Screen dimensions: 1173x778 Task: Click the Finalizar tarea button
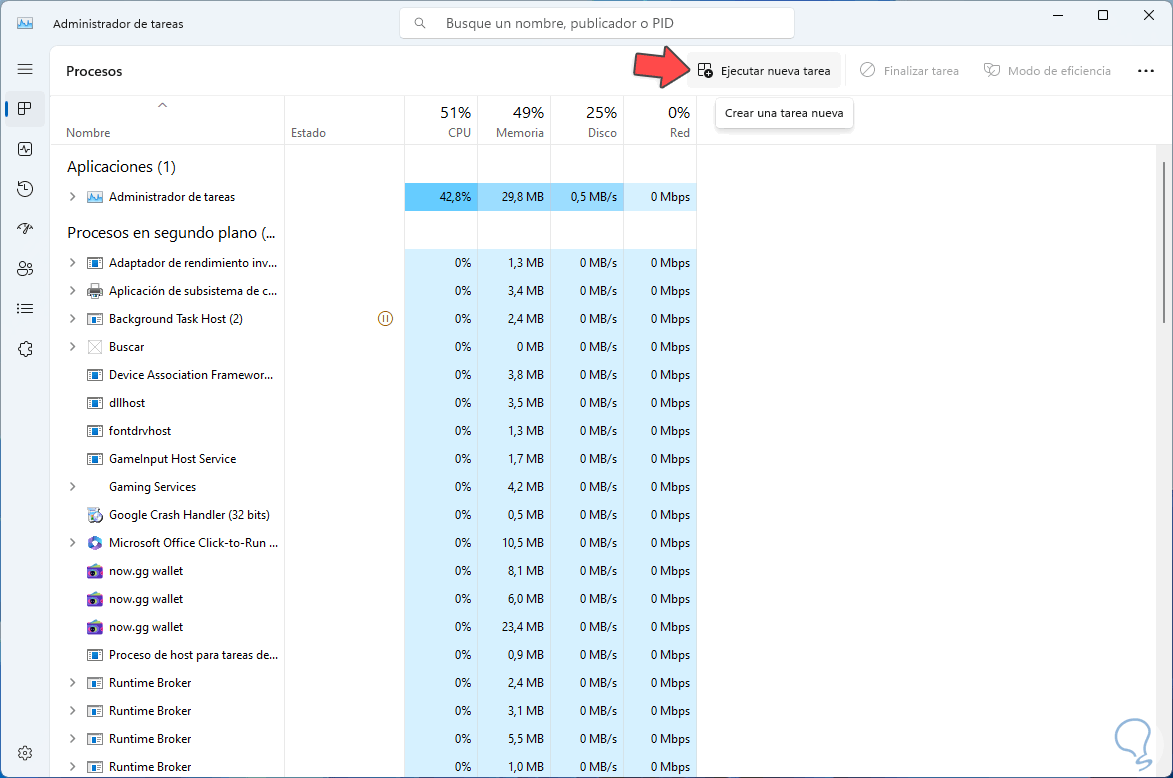[910, 71]
